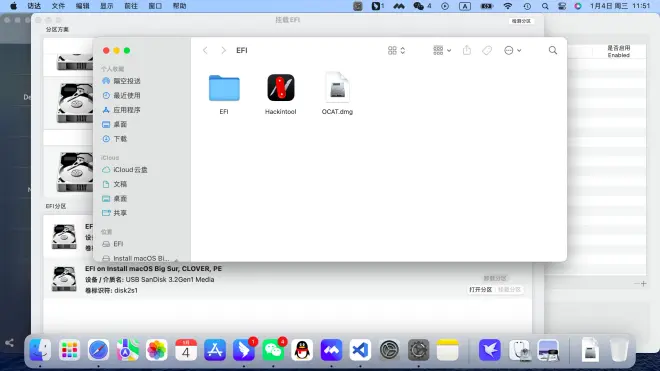660x371 pixels.
Task: Open iCloud Drive in the sidebar
Action: [x=125, y=170]
